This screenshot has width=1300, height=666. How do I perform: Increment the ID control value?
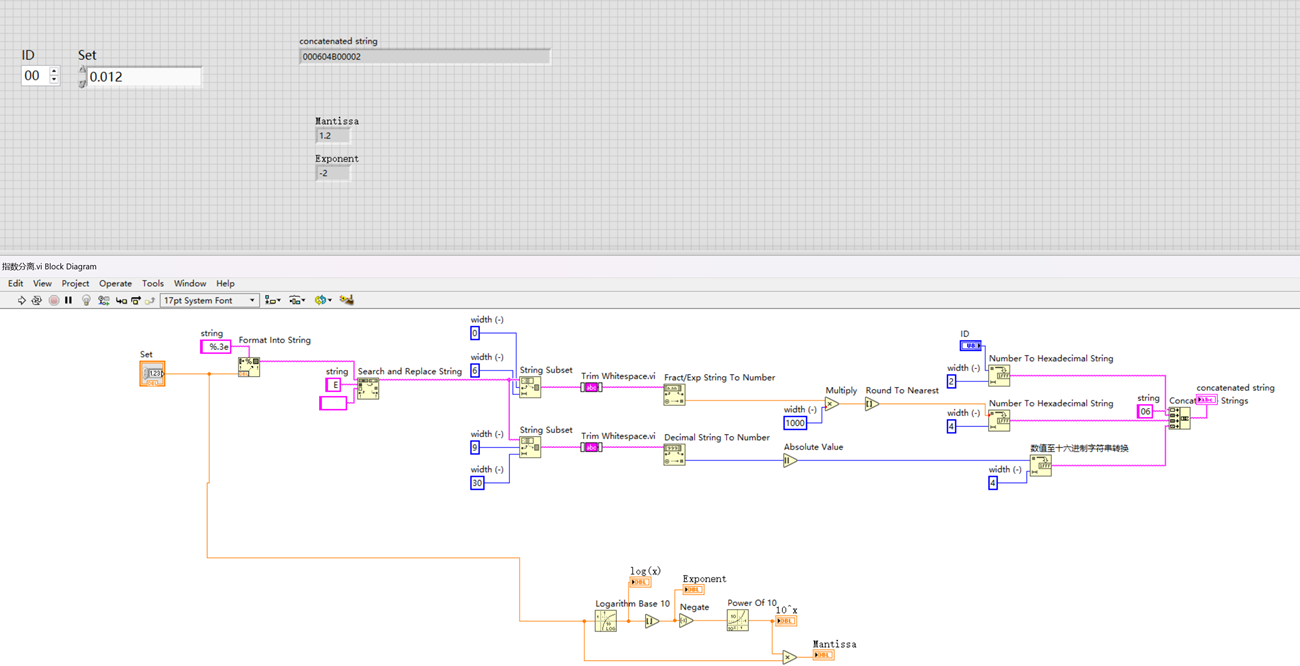click(x=54, y=71)
